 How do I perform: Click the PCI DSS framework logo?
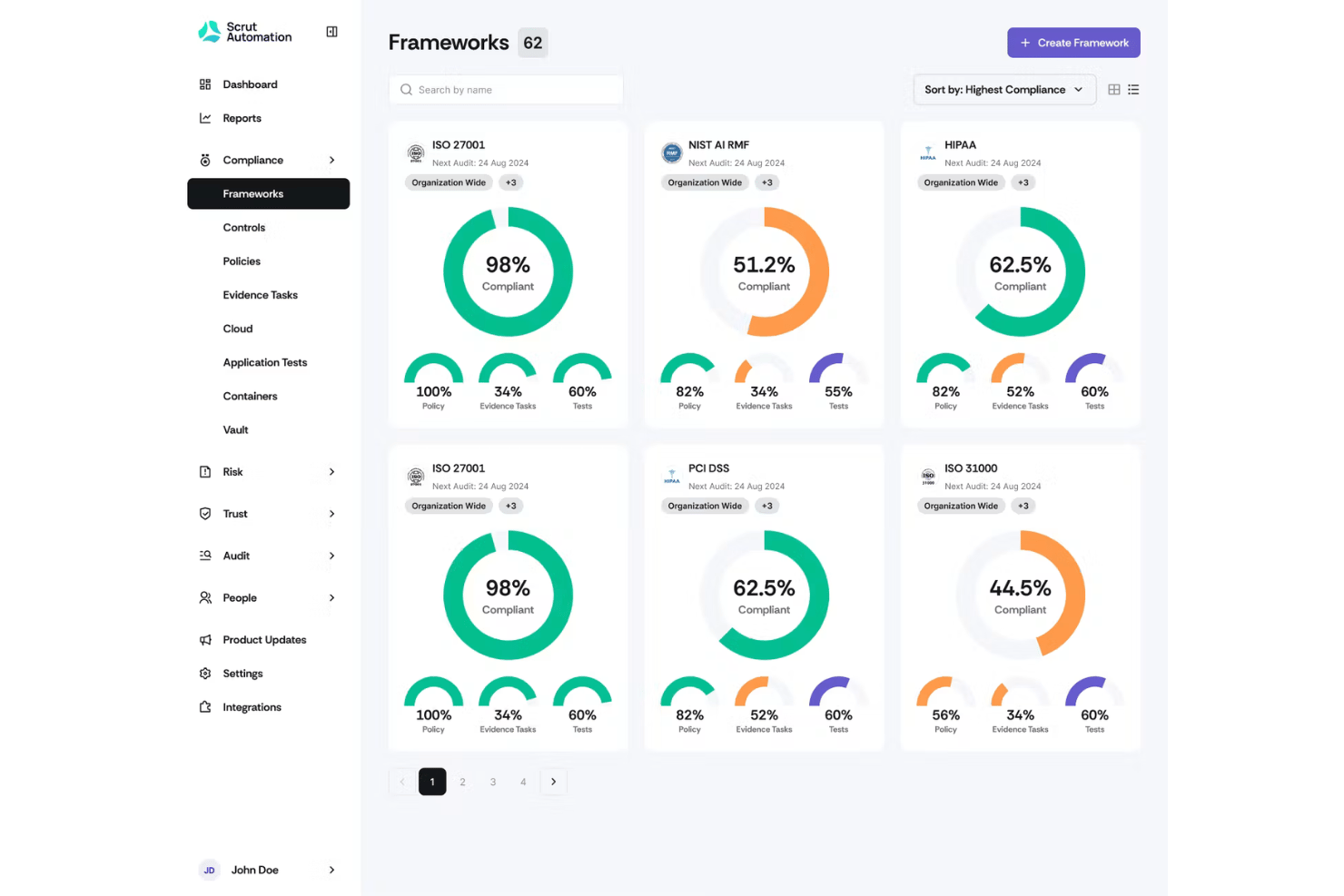coord(672,476)
